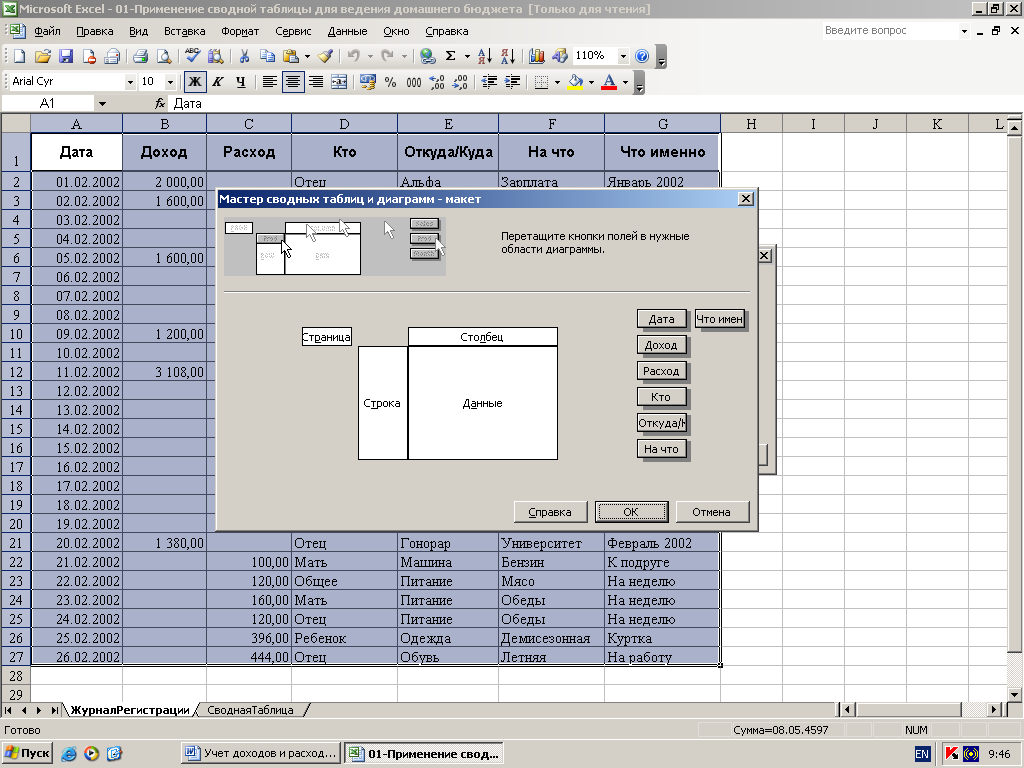Select the Что имен field button
This screenshot has height=768, width=1024.
tap(720, 319)
